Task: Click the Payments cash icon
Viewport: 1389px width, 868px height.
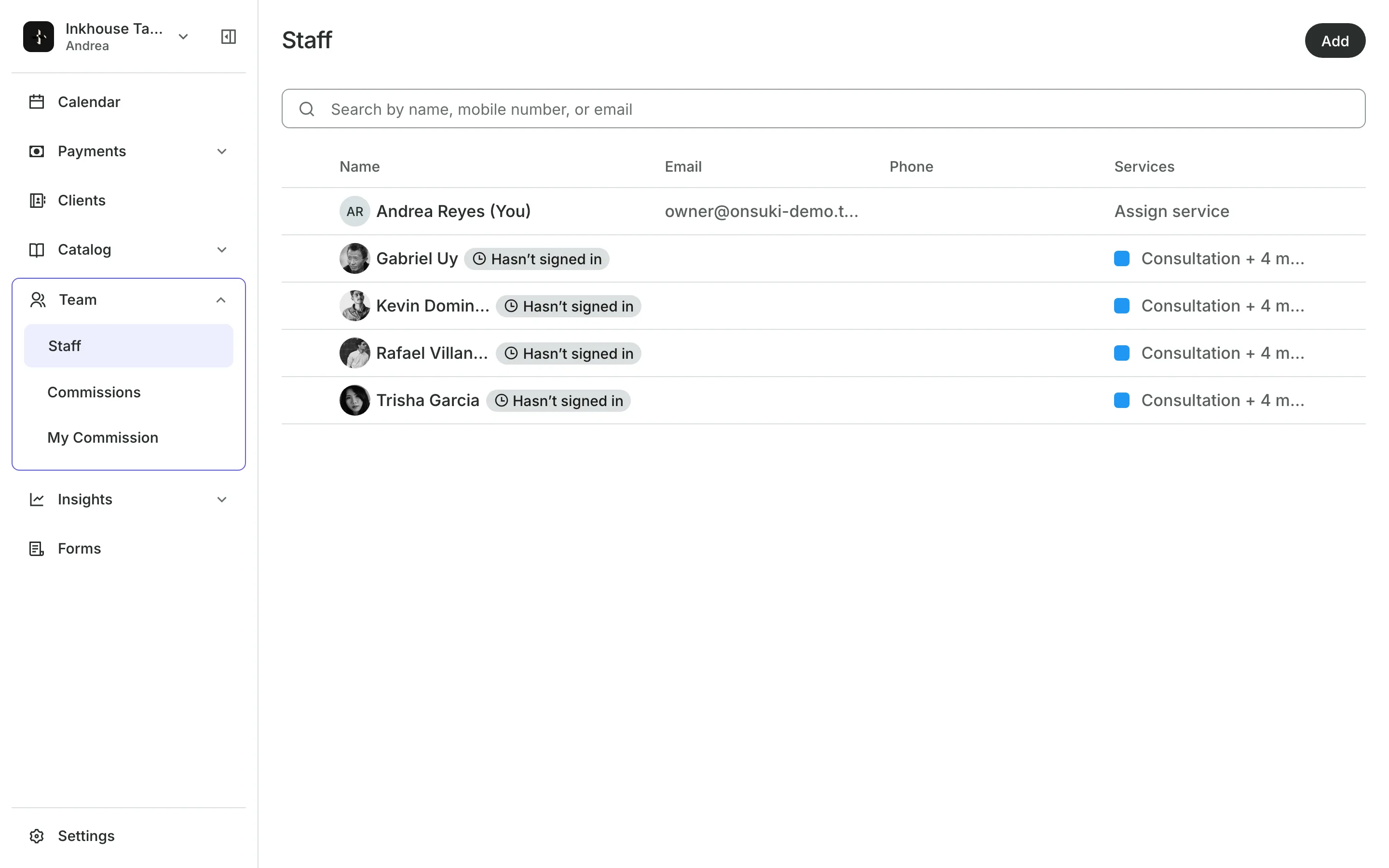Action: tap(37, 151)
